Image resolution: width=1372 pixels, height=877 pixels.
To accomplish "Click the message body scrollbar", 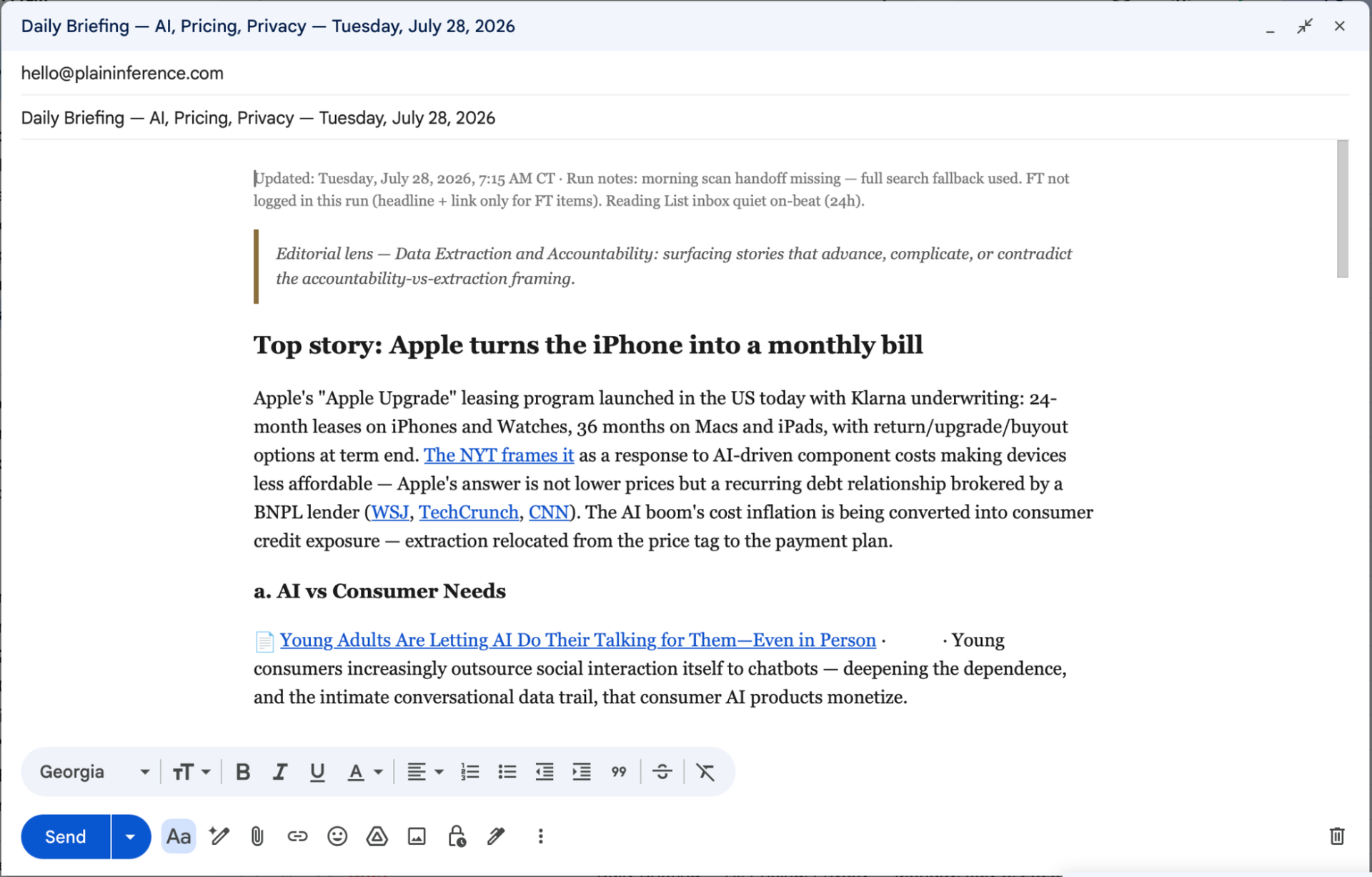I will (1343, 209).
